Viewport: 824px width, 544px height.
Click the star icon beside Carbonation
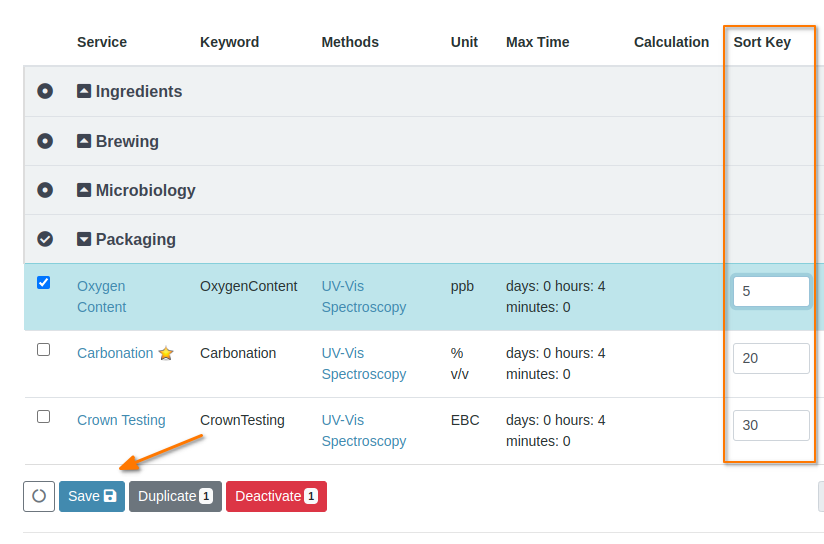(x=166, y=353)
